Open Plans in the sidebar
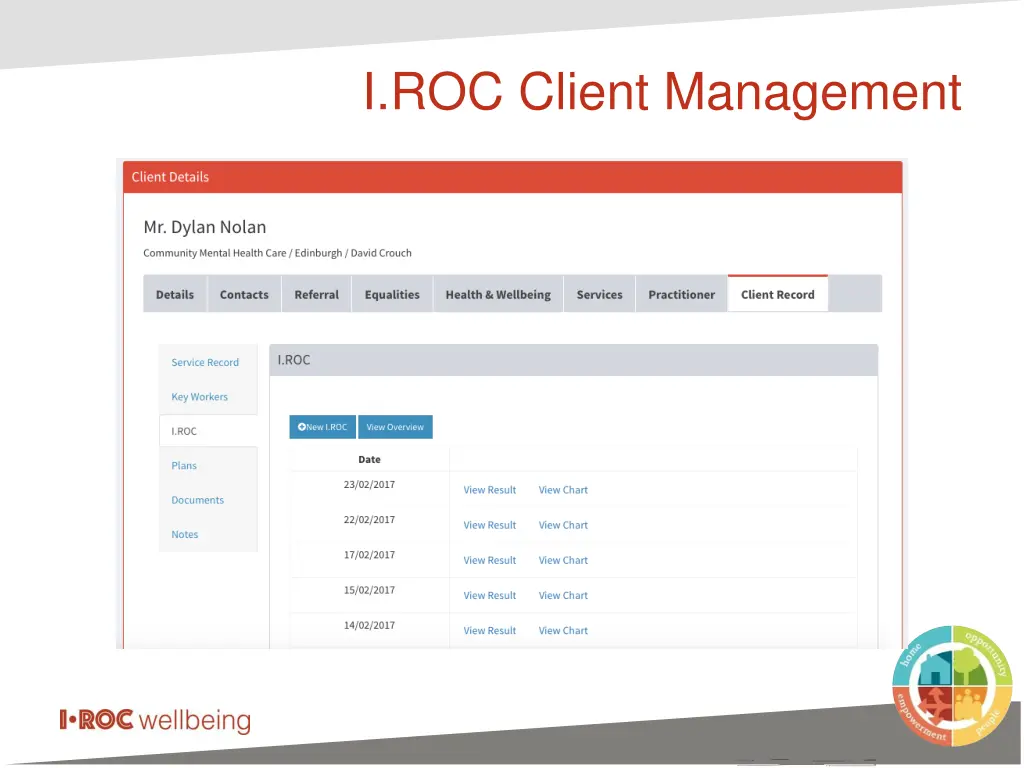The width and height of the screenshot is (1024, 768). [184, 466]
